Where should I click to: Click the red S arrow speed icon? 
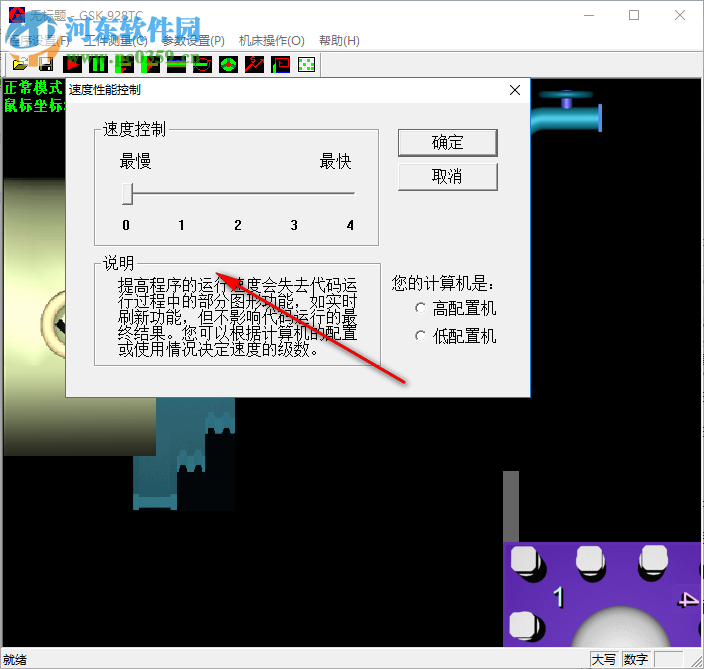click(x=255, y=64)
